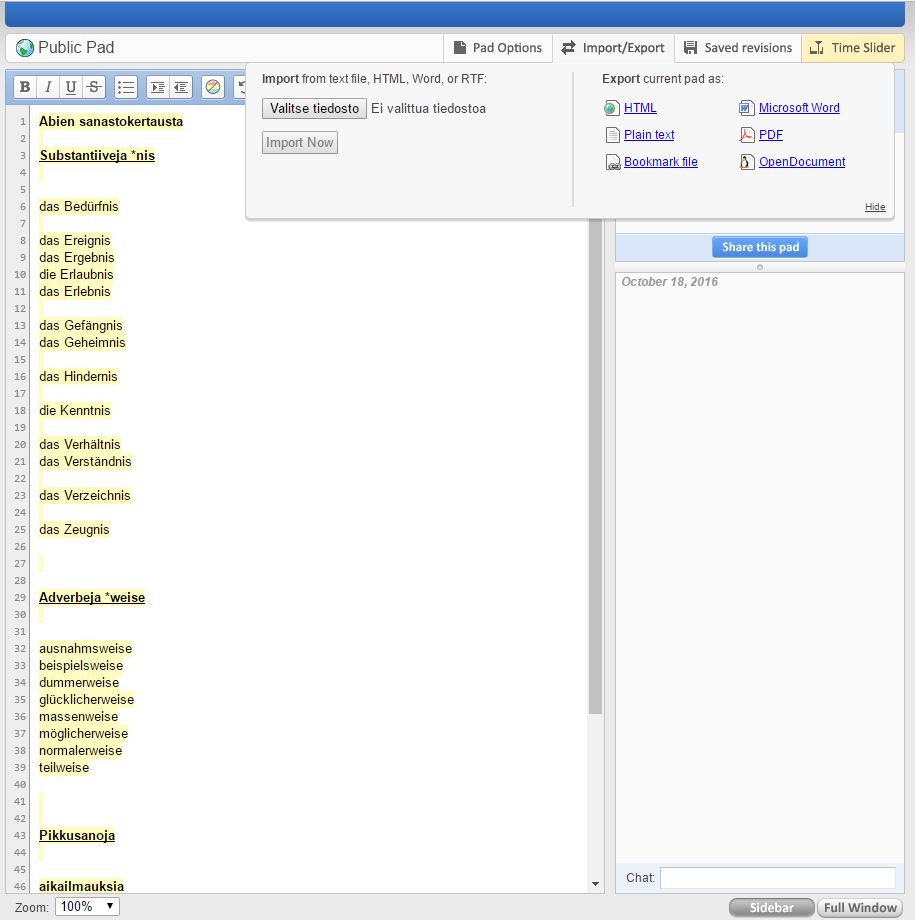The width and height of the screenshot is (915, 920).
Task: Clear authorship colors with the rainbow icon
Action: [x=212, y=87]
